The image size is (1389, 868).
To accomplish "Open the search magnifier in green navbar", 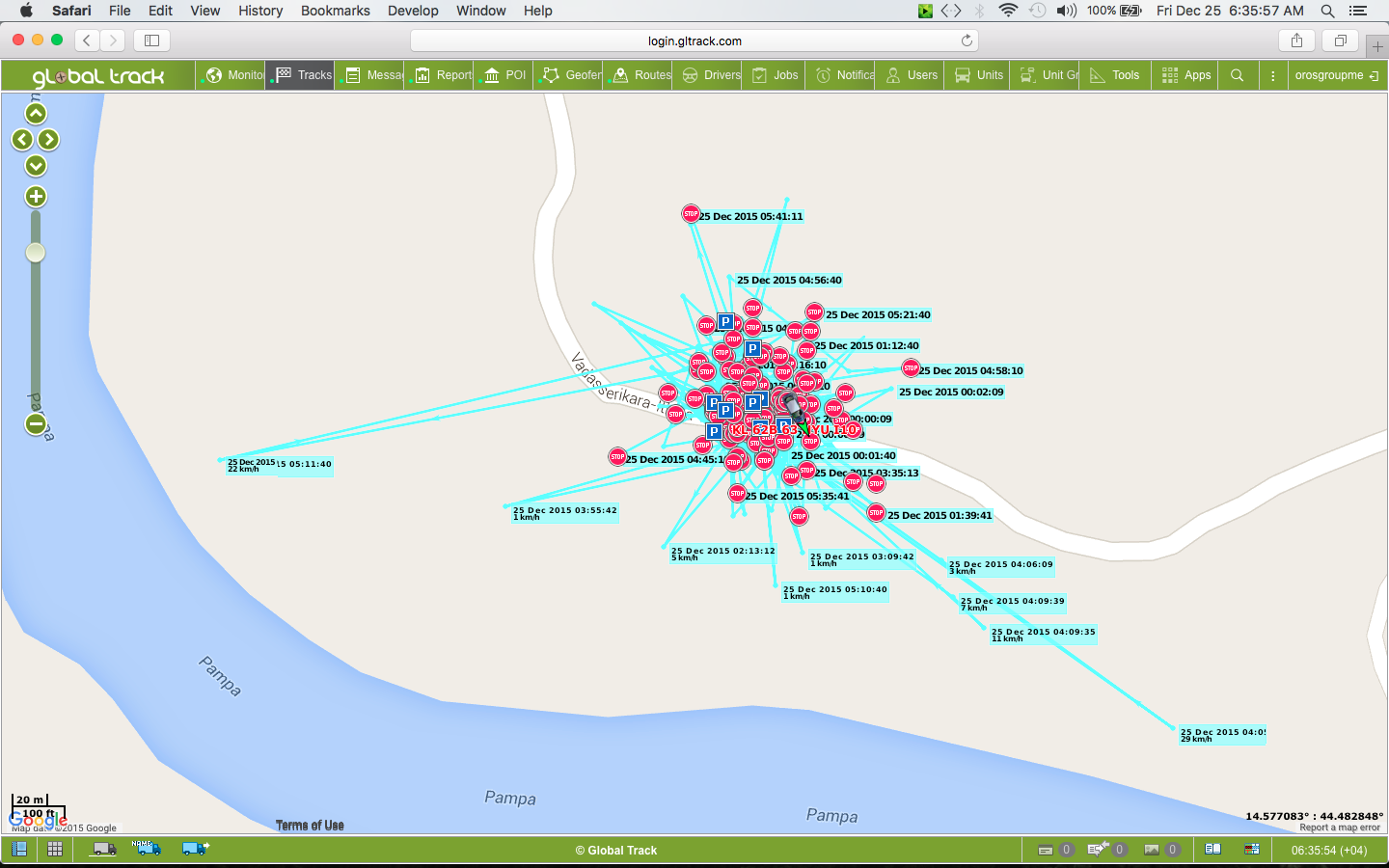I will tap(1238, 75).
